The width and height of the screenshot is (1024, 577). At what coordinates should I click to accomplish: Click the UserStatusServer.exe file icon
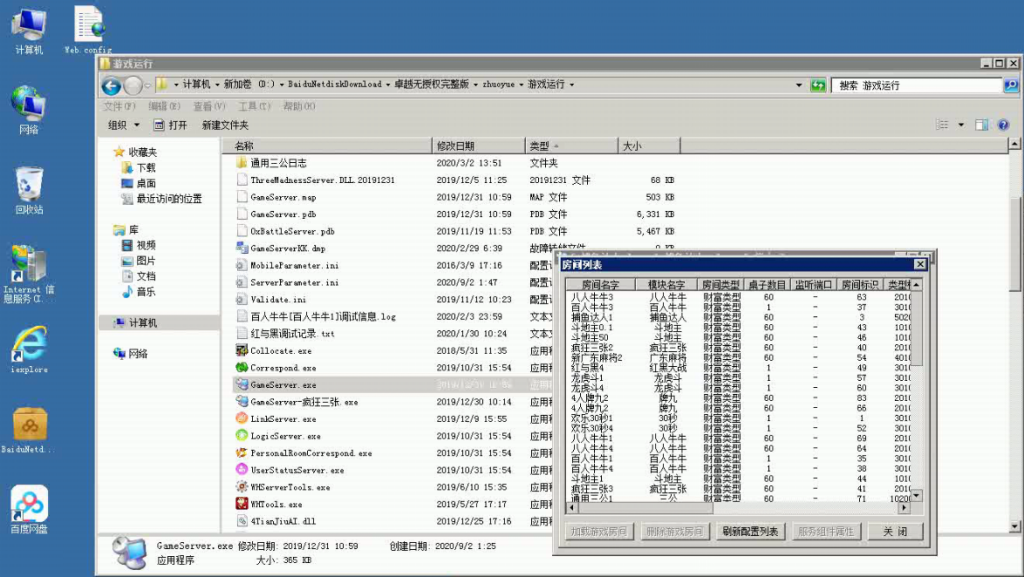(x=242, y=470)
